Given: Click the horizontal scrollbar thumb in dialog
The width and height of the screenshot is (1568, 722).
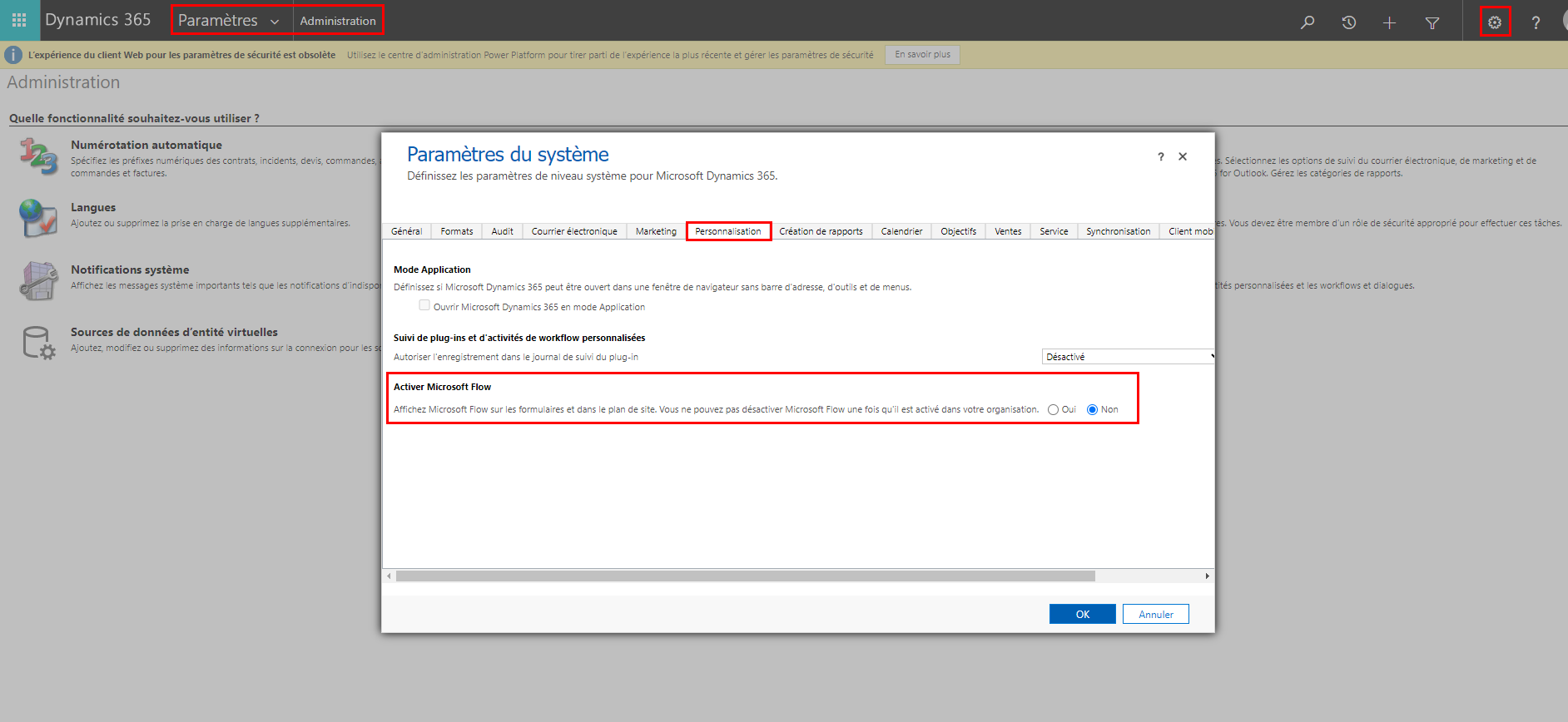Looking at the screenshot, I should point(746,576).
